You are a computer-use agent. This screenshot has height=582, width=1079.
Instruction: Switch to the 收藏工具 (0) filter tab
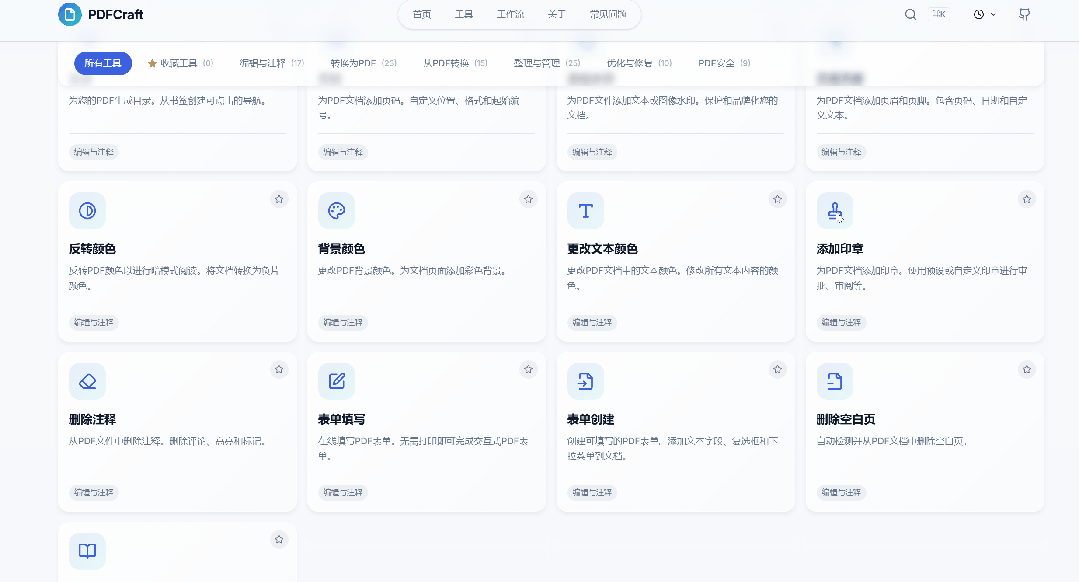pyautogui.click(x=180, y=63)
